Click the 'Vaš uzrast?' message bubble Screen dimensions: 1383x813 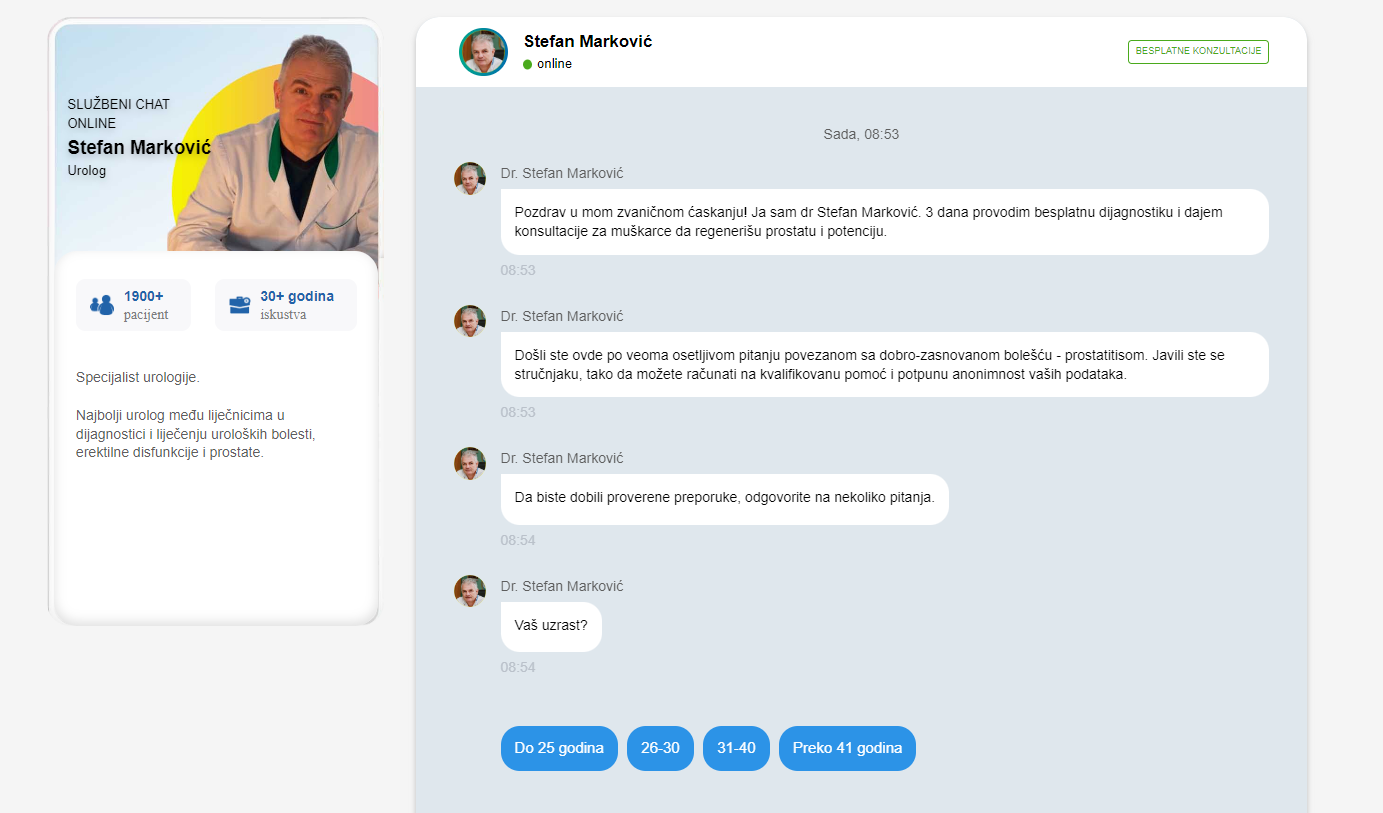[551, 627]
